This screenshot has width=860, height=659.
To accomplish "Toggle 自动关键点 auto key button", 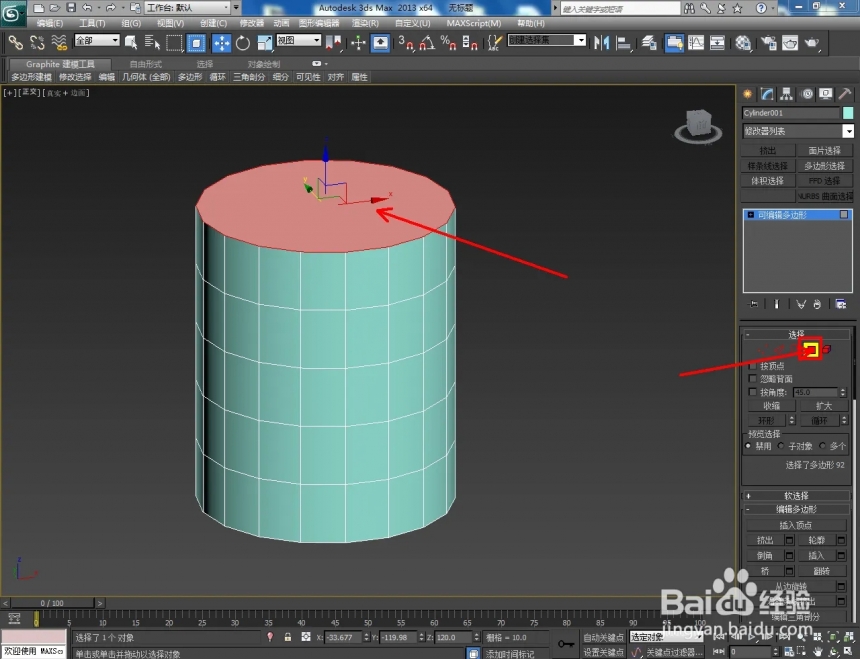I will (x=603, y=637).
